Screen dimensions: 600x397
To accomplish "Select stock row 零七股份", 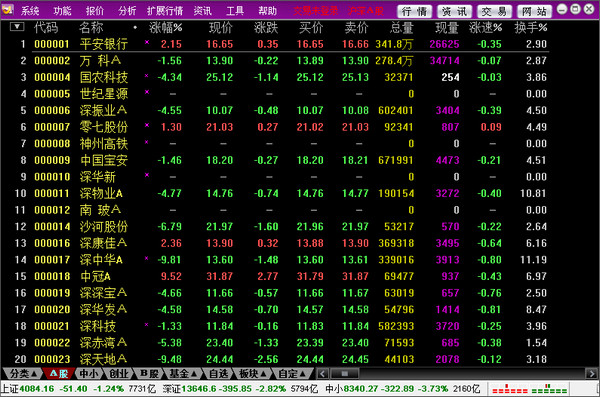I will tap(281, 127).
